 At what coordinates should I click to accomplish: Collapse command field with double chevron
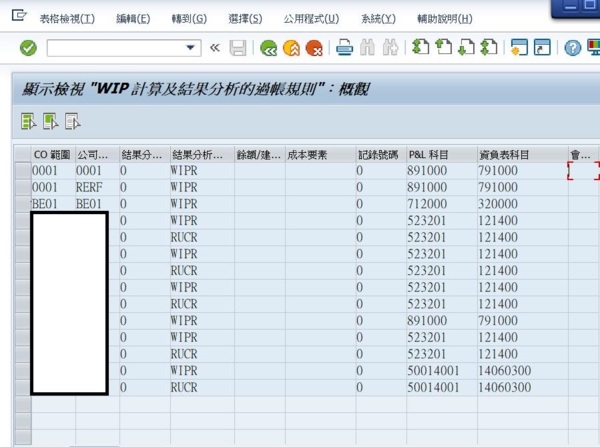pos(214,48)
